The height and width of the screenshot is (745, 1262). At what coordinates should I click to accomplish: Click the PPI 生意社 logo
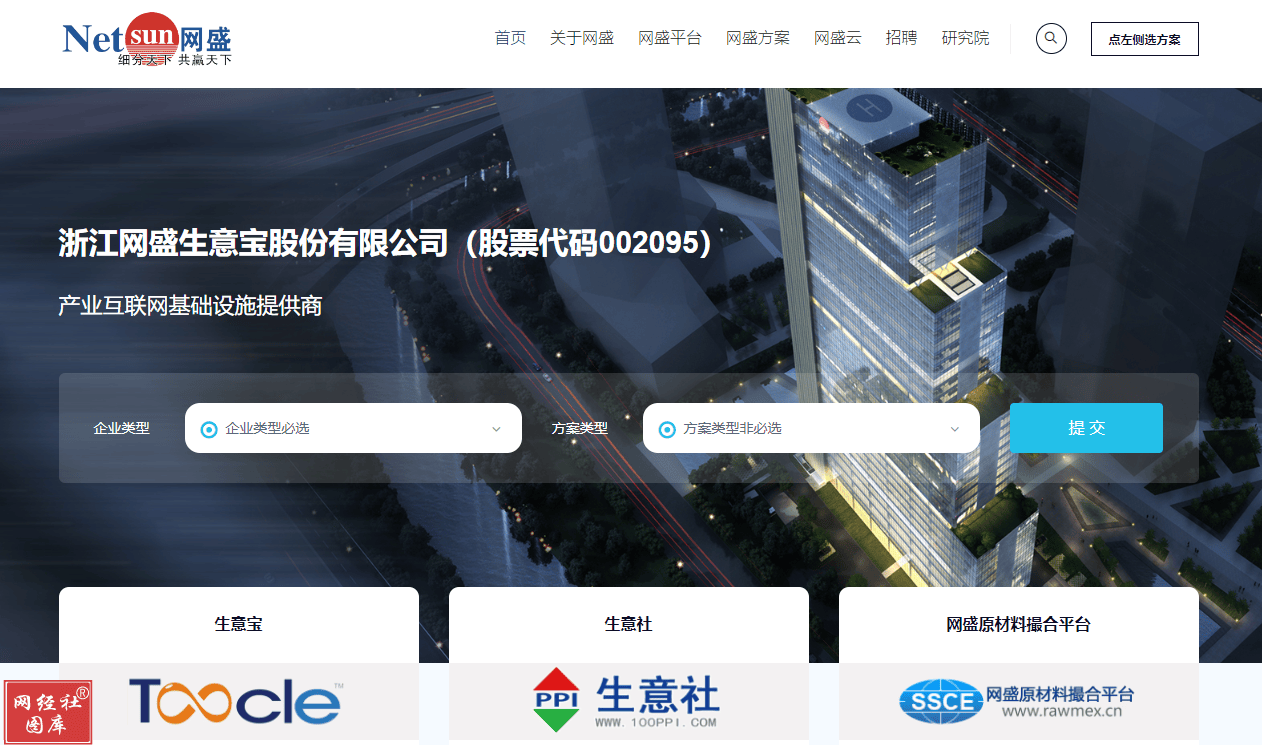point(626,699)
